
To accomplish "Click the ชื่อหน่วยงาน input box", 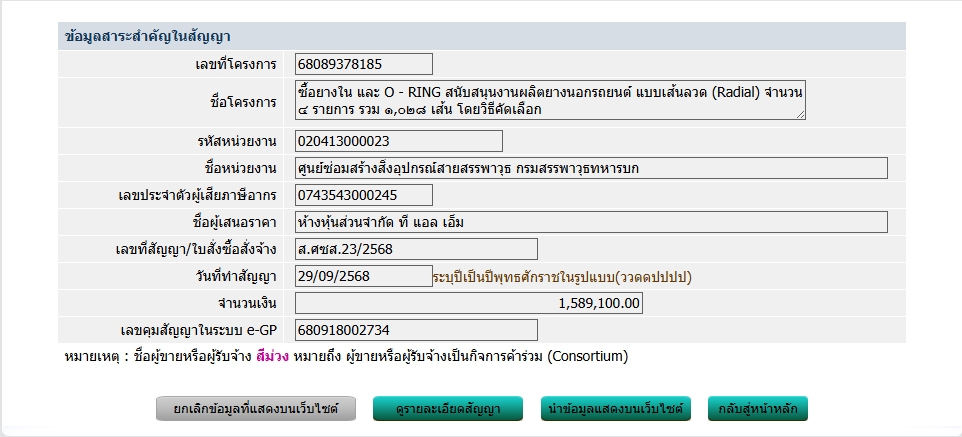I will (591, 168).
